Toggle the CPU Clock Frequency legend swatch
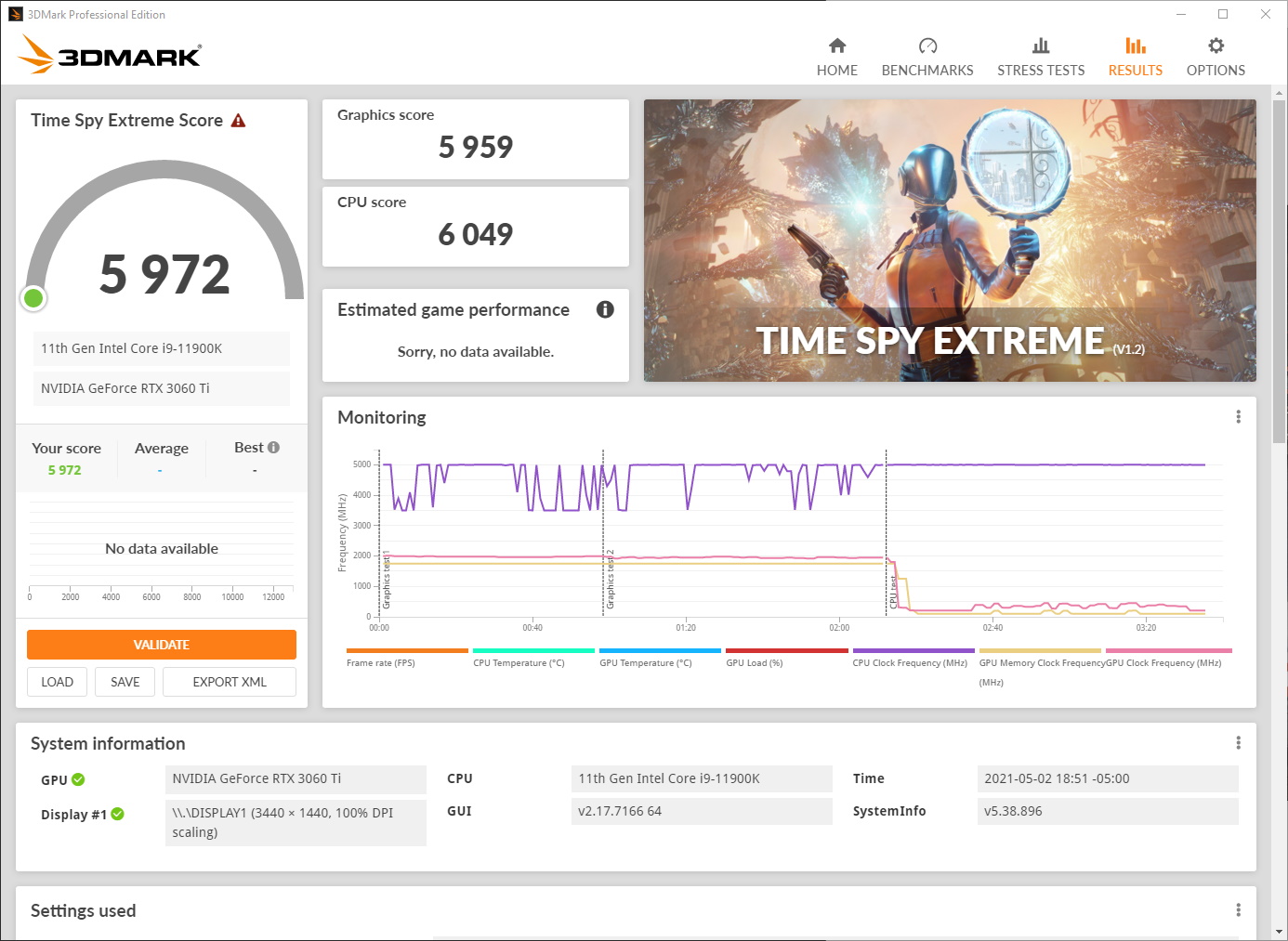1288x941 pixels. pyautogui.click(x=913, y=650)
